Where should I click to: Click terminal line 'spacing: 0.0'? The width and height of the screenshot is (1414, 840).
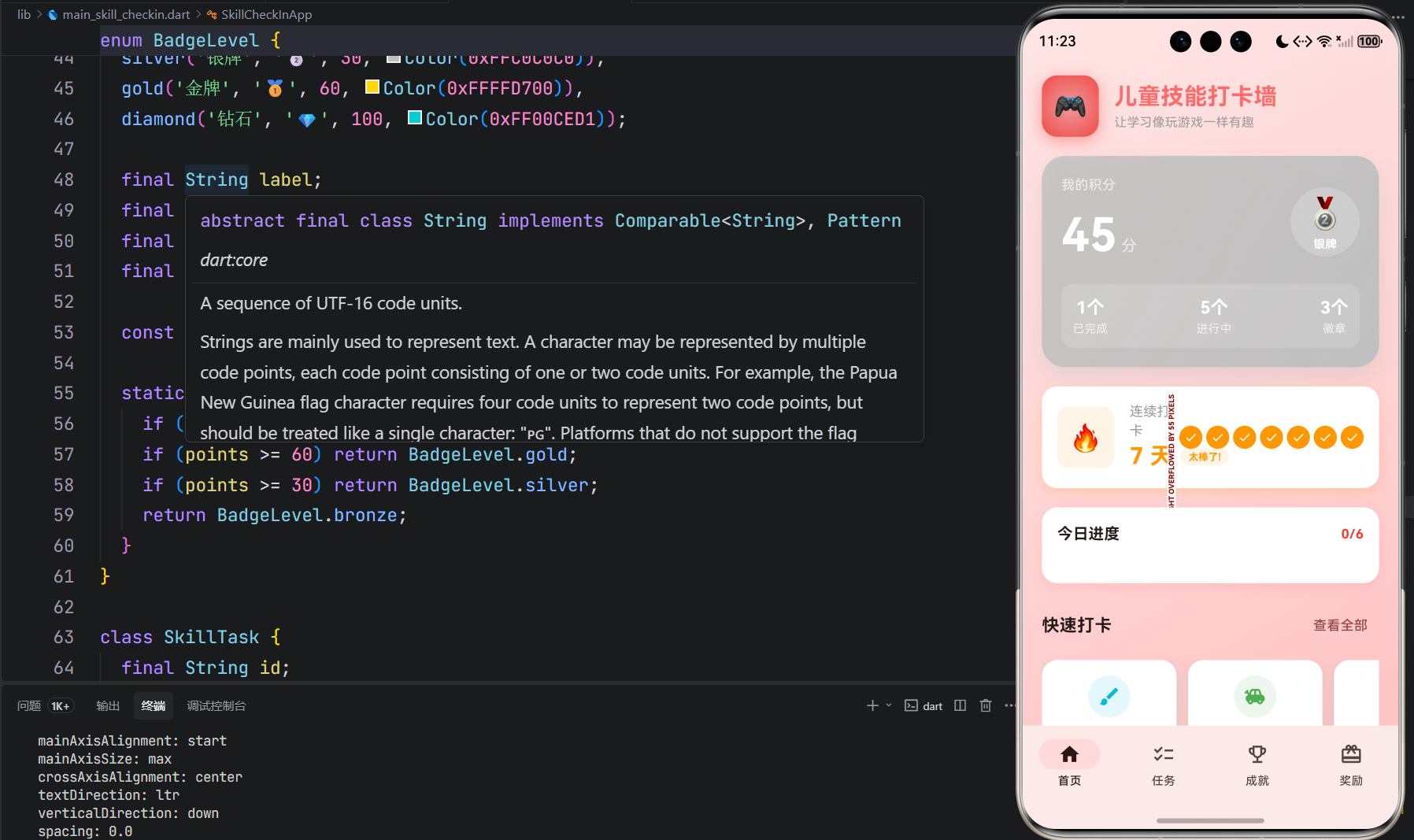click(85, 831)
